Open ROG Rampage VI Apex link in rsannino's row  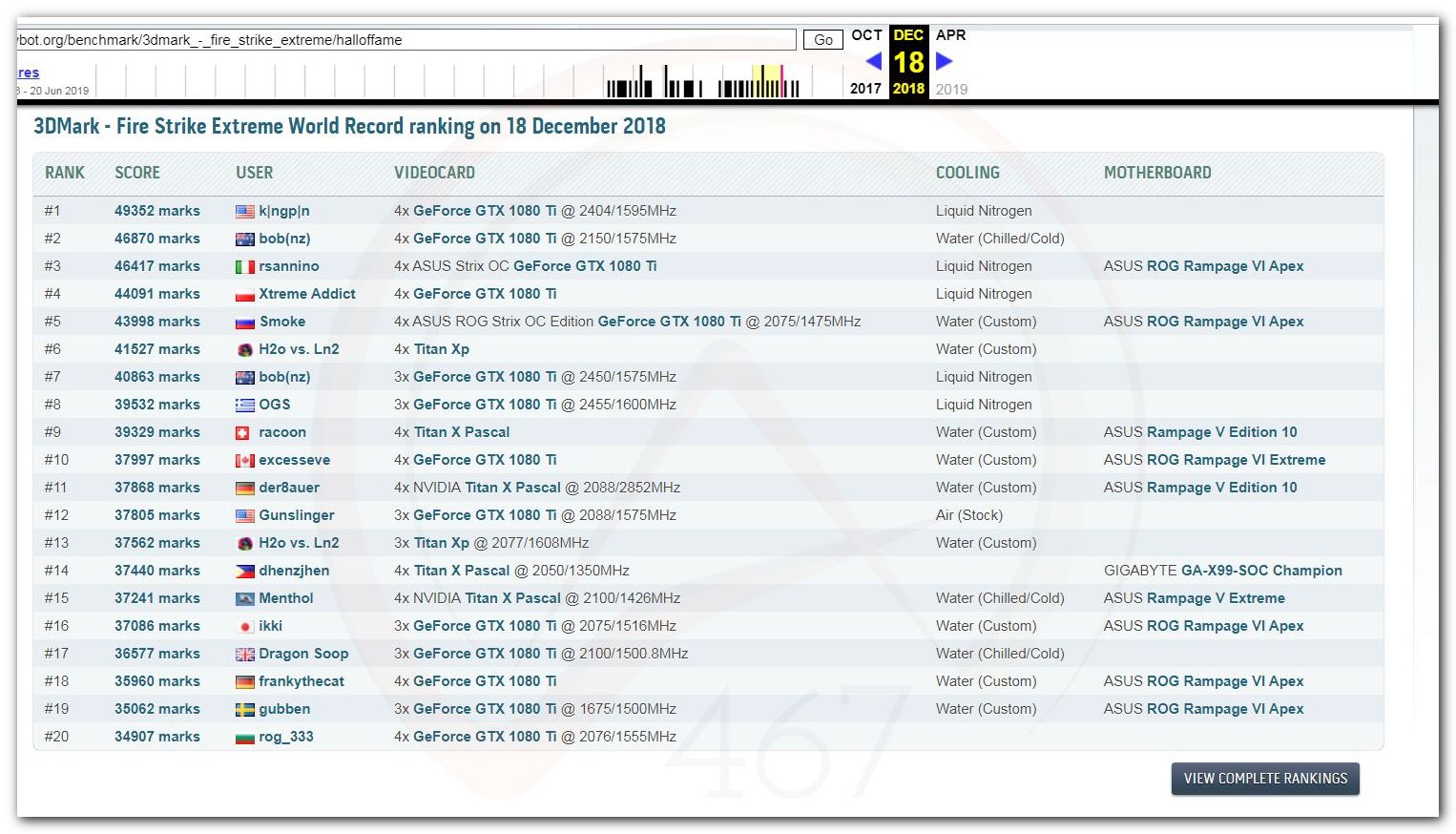1225,266
